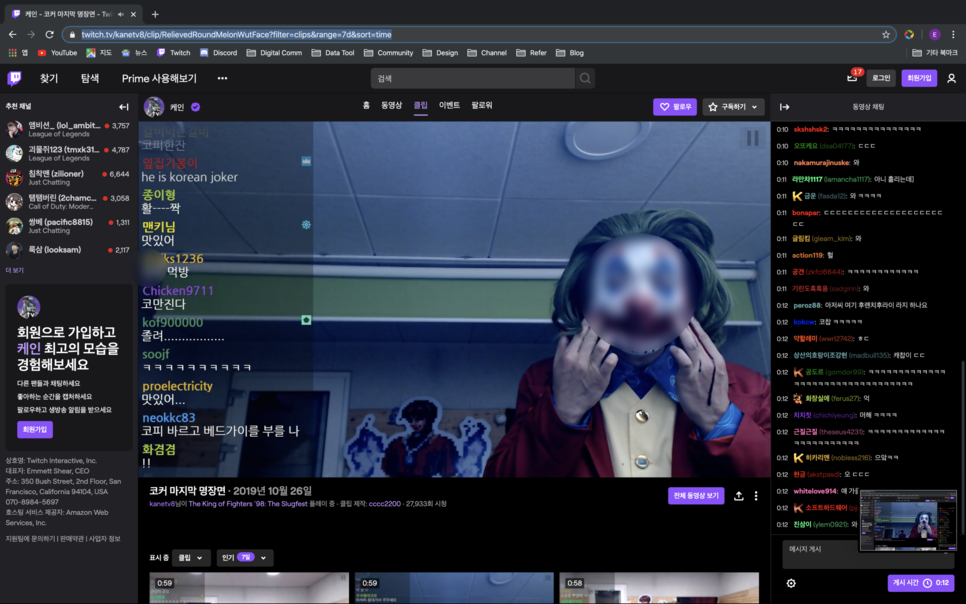Open the Prime loot notifications icon

pyautogui.click(x=852, y=78)
